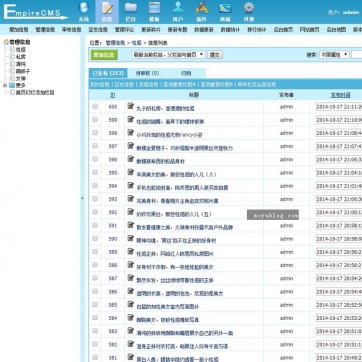Image resolution: width=362 pixels, height=362 pixels.
Task: Open the 信息 (Information) top navigation icon
Action: pos(107,12)
